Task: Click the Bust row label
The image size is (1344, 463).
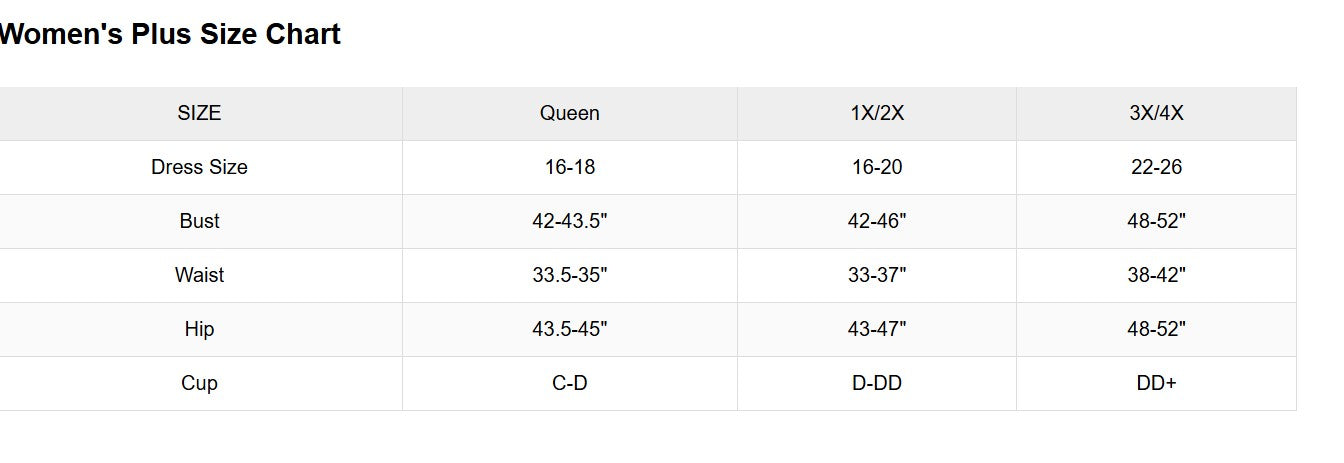Action: tap(199, 221)
